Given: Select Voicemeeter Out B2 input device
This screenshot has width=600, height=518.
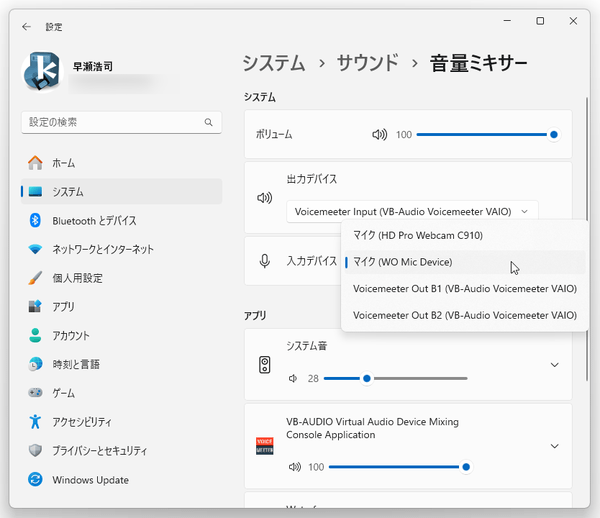Looking at the screenshot, I should [465, 316].
